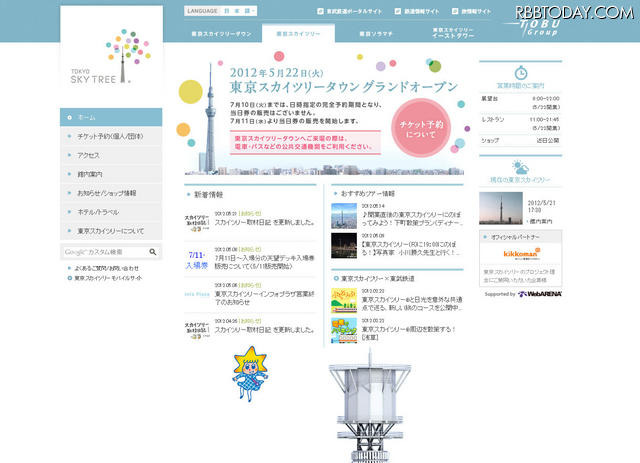This screenshot has height=463, width=640.
Task: Open the 開業直後の東京スカイツリー tour link
Action: 412,219
